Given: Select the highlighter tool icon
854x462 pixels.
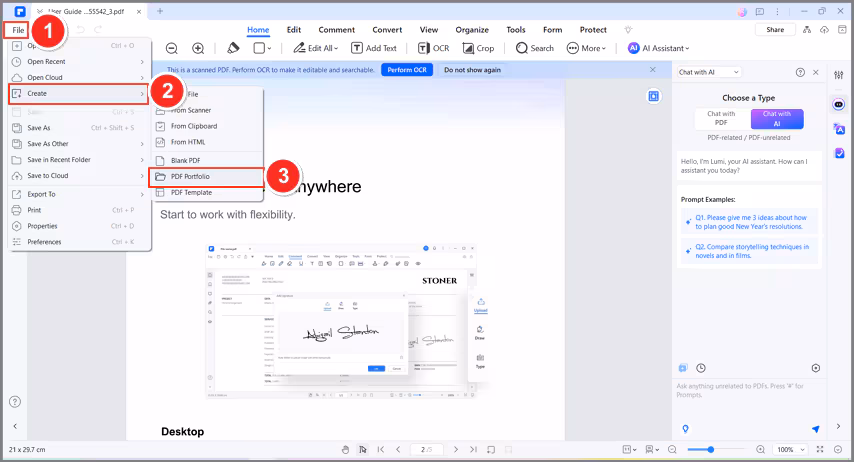Looking at the screenshot, I should tap(233, 48).
